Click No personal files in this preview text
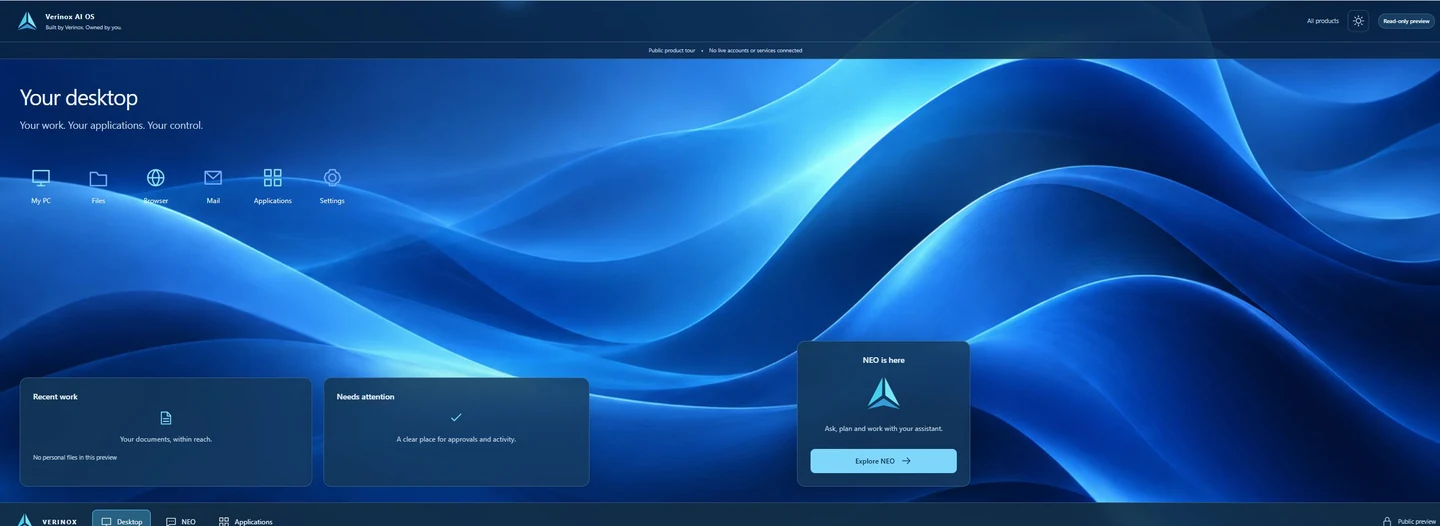The height and width of the screenshot is (526, 1440). click(x=75, y=457)
